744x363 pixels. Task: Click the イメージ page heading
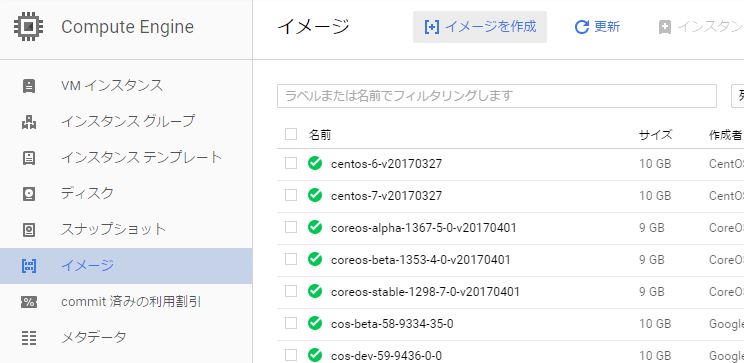313,27
